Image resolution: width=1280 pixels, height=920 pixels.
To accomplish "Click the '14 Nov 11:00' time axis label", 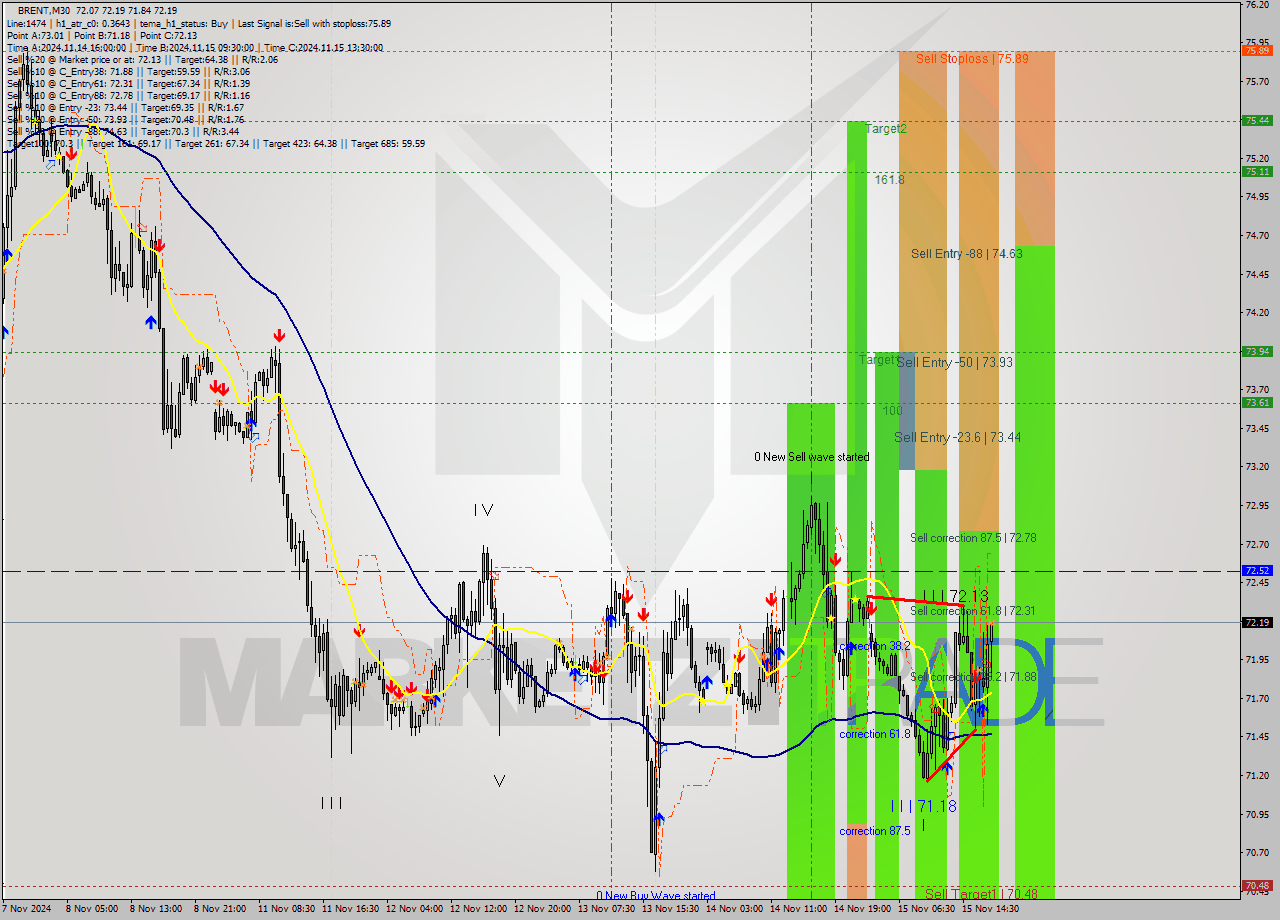I will click(799, 909).
